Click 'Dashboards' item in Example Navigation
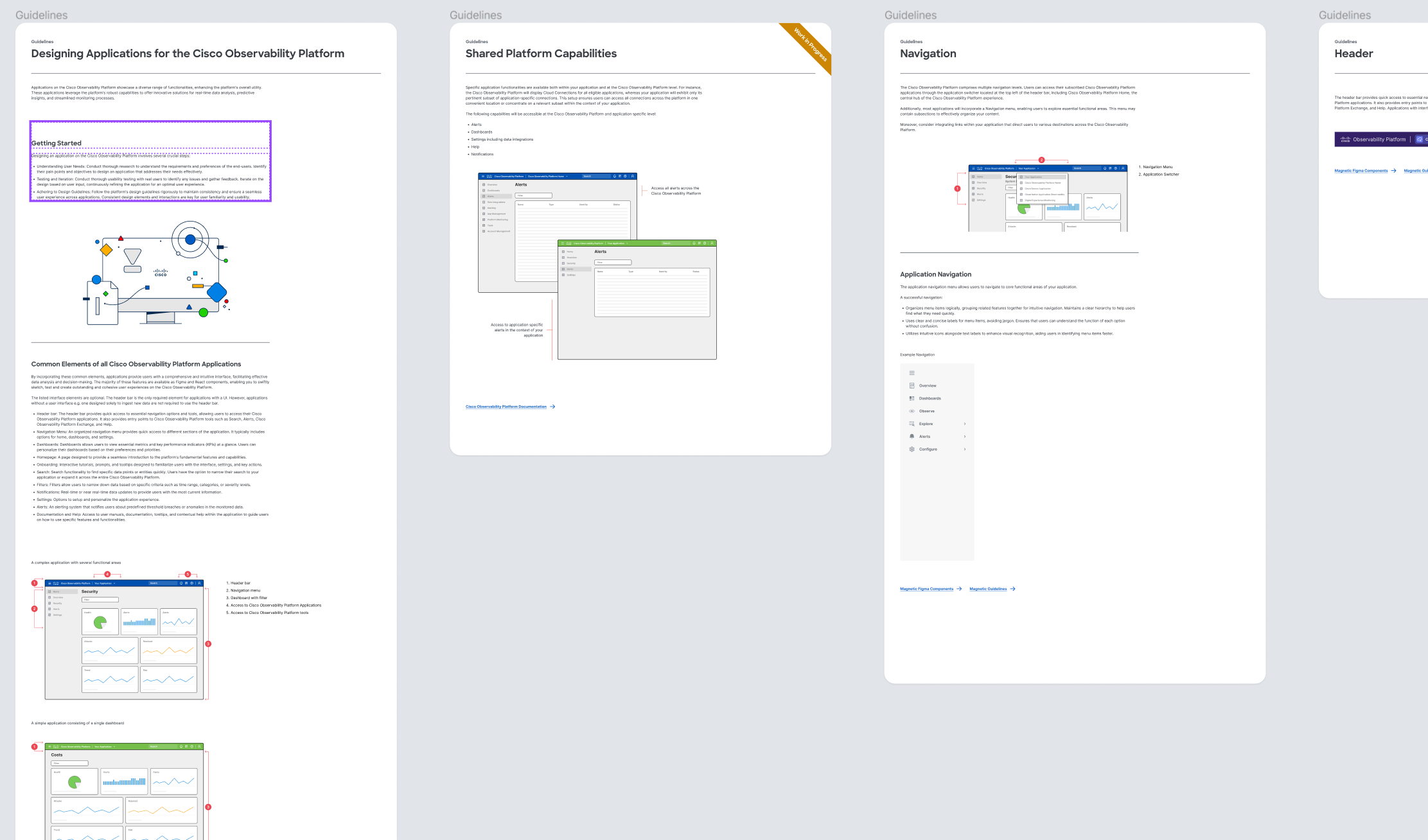 click(930, 398)
